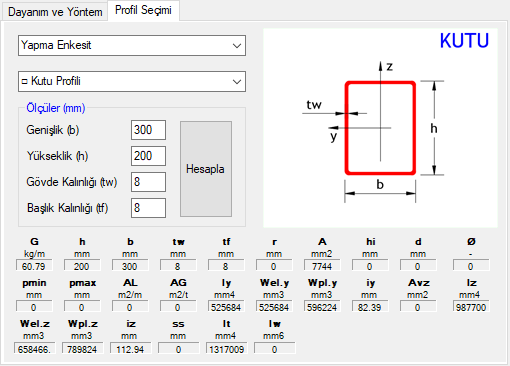Image resolution: width=510 pixels, height=366 pixels.
Task: Click the G value 60.79
Action: [34, 266]
